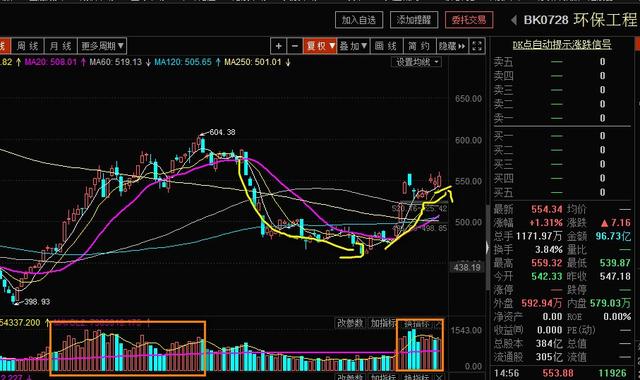This screenshot has height=380, width=640.
Task: Click 改参数 on volume indicator panel
Action: pyautogui.click(x=350, y=324)
